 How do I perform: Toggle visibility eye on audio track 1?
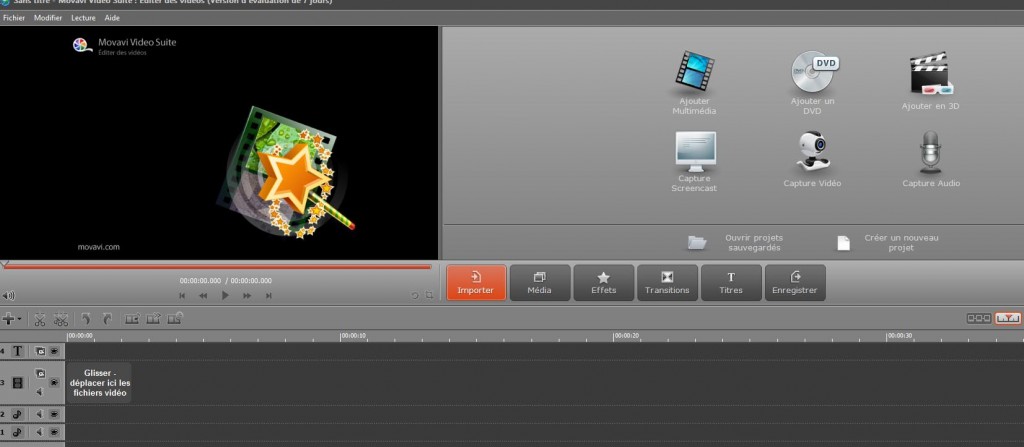[54, 432]
